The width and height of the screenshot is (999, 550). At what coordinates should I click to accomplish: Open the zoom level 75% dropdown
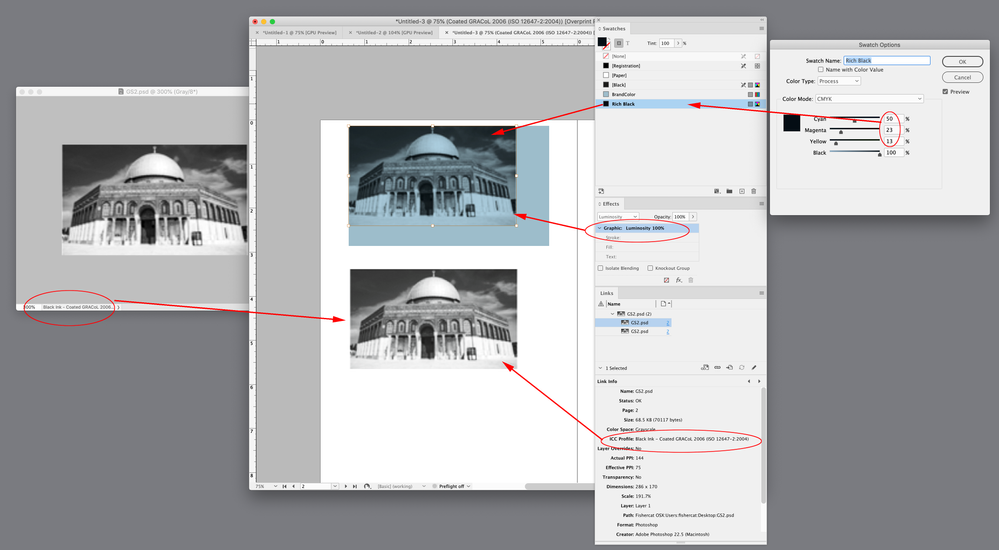275,486
